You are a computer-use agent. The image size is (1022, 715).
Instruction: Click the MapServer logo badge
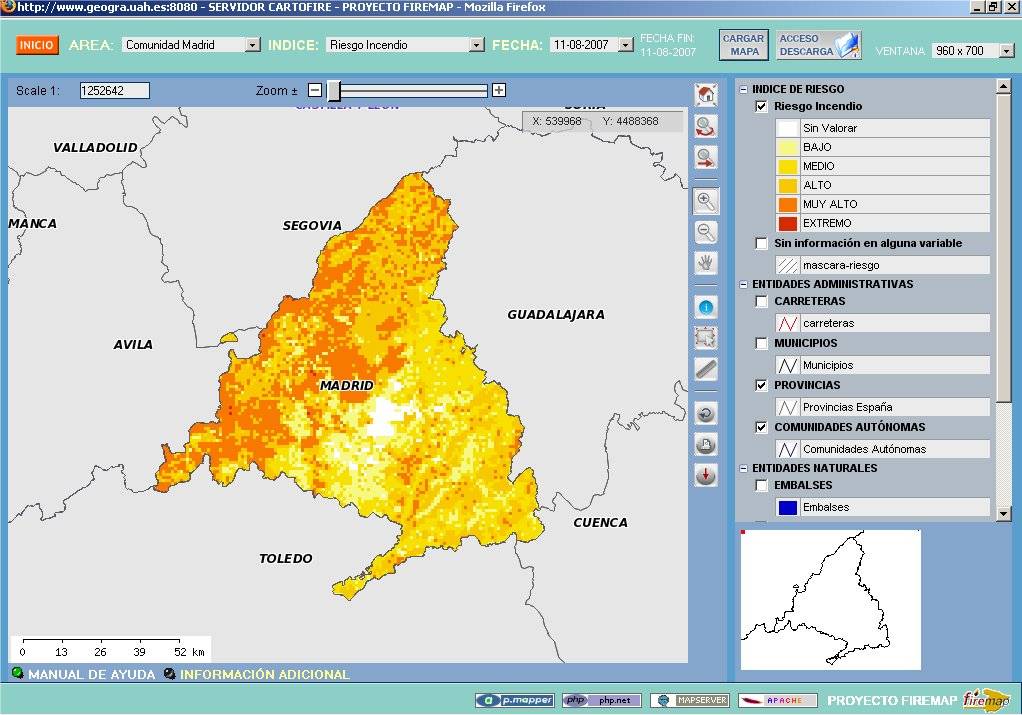point(690,700)
